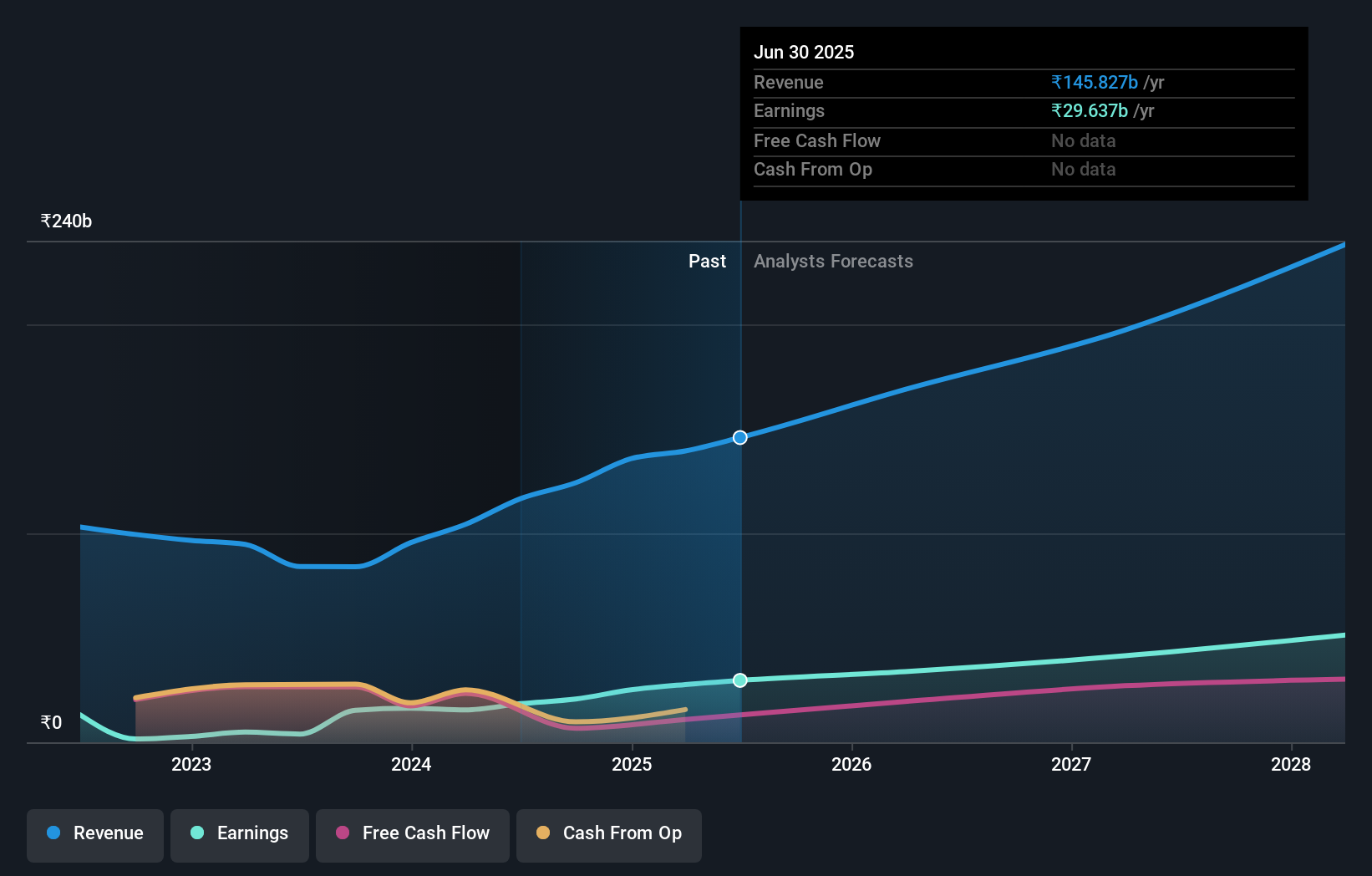Click the ₹0 y-axis label
The height and width of the screenshot is (876, 1372).
[x=51, y=723]
